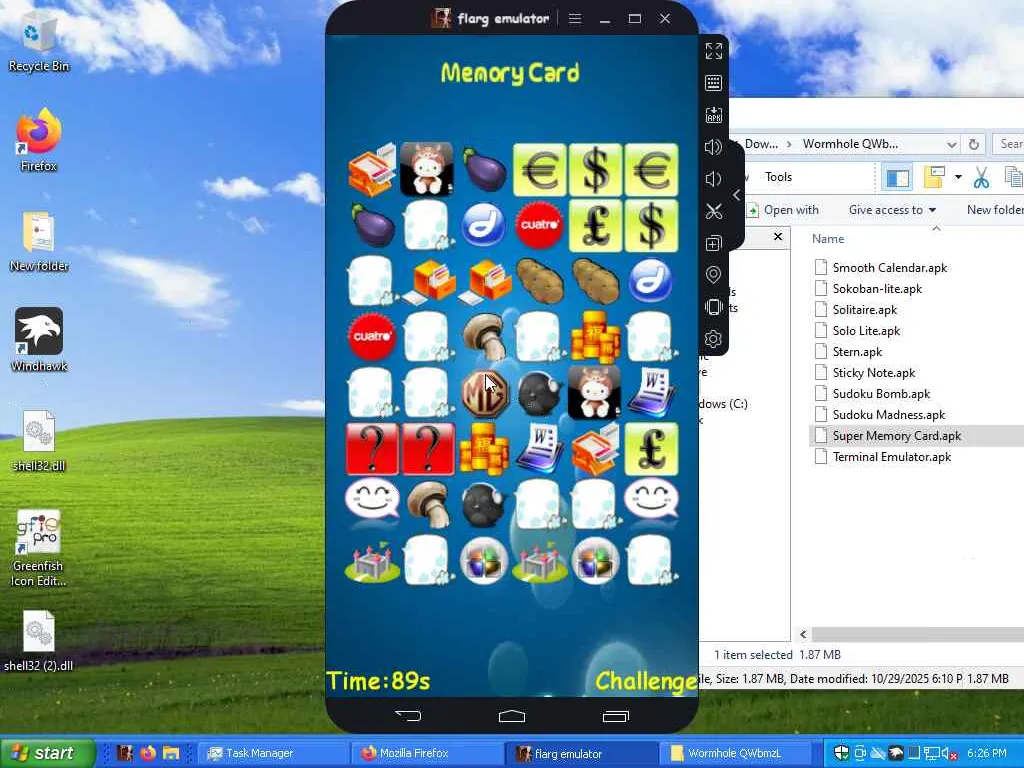
Task: Tap the Android recent apps button
Action: coord(615,716)
